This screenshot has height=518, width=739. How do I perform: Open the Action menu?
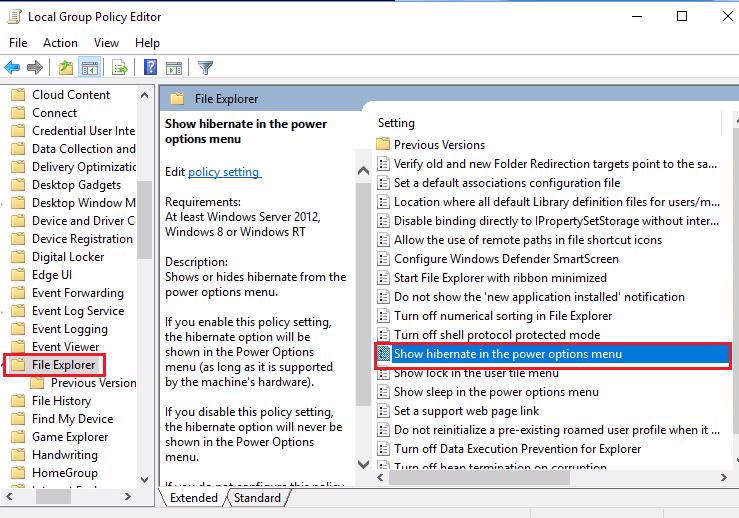pyautogui.click(x=60, y=43)
